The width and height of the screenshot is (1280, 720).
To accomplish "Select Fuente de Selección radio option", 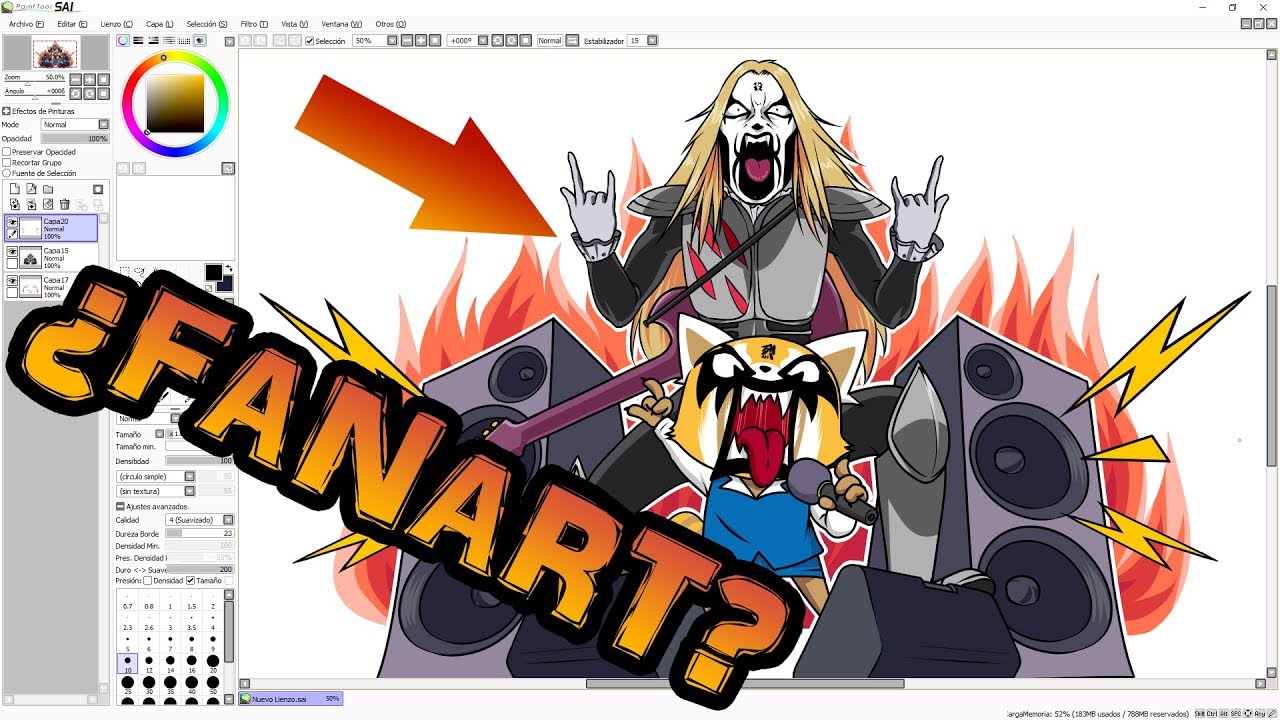I will tap(6, 173).
